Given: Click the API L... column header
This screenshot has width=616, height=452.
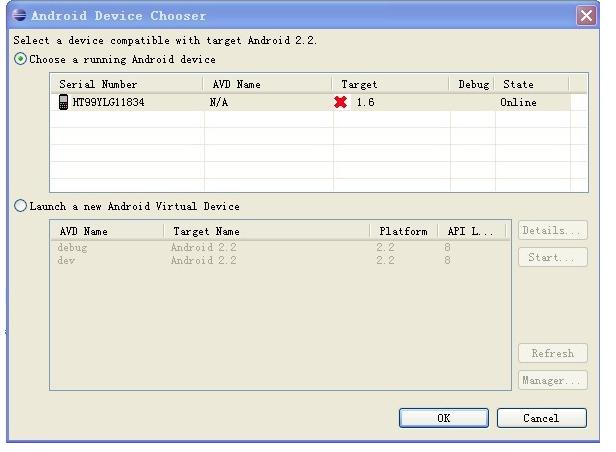Looking at the screenshot, I should point(472,231).
